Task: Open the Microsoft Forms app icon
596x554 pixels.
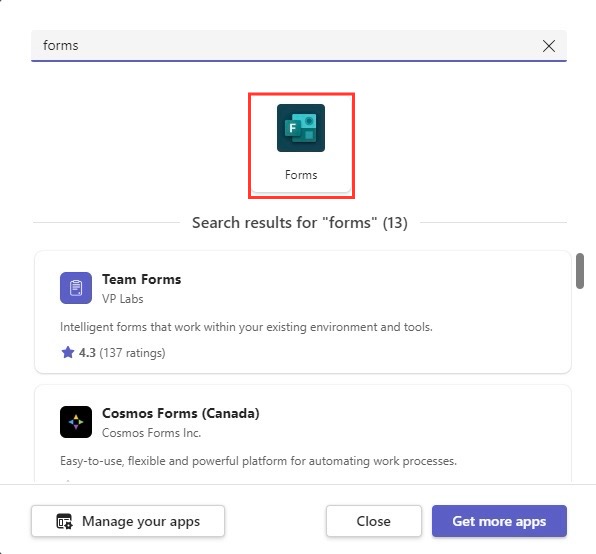Action: click(301, 128)
